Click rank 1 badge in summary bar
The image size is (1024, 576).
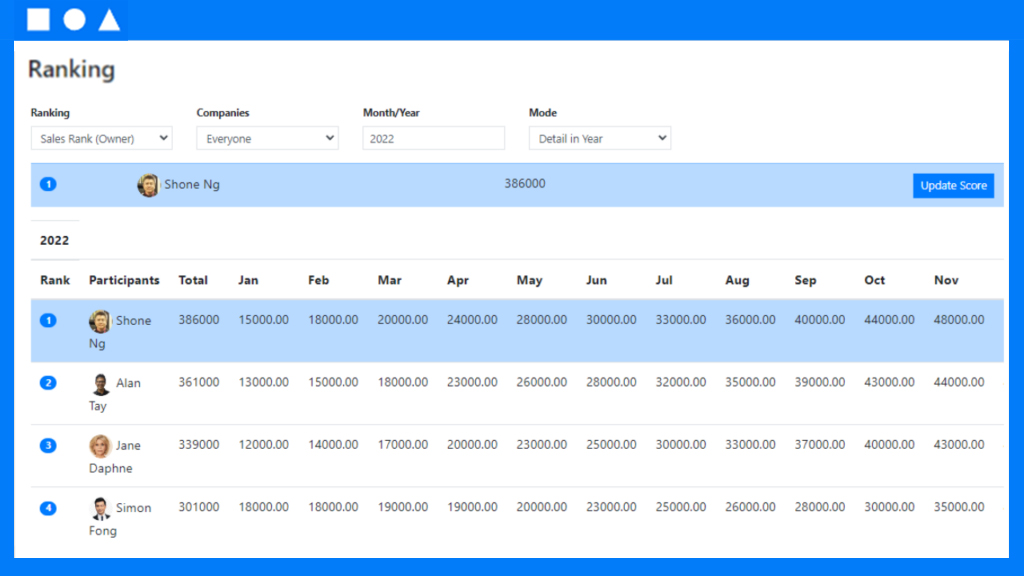tap(48, 184)
